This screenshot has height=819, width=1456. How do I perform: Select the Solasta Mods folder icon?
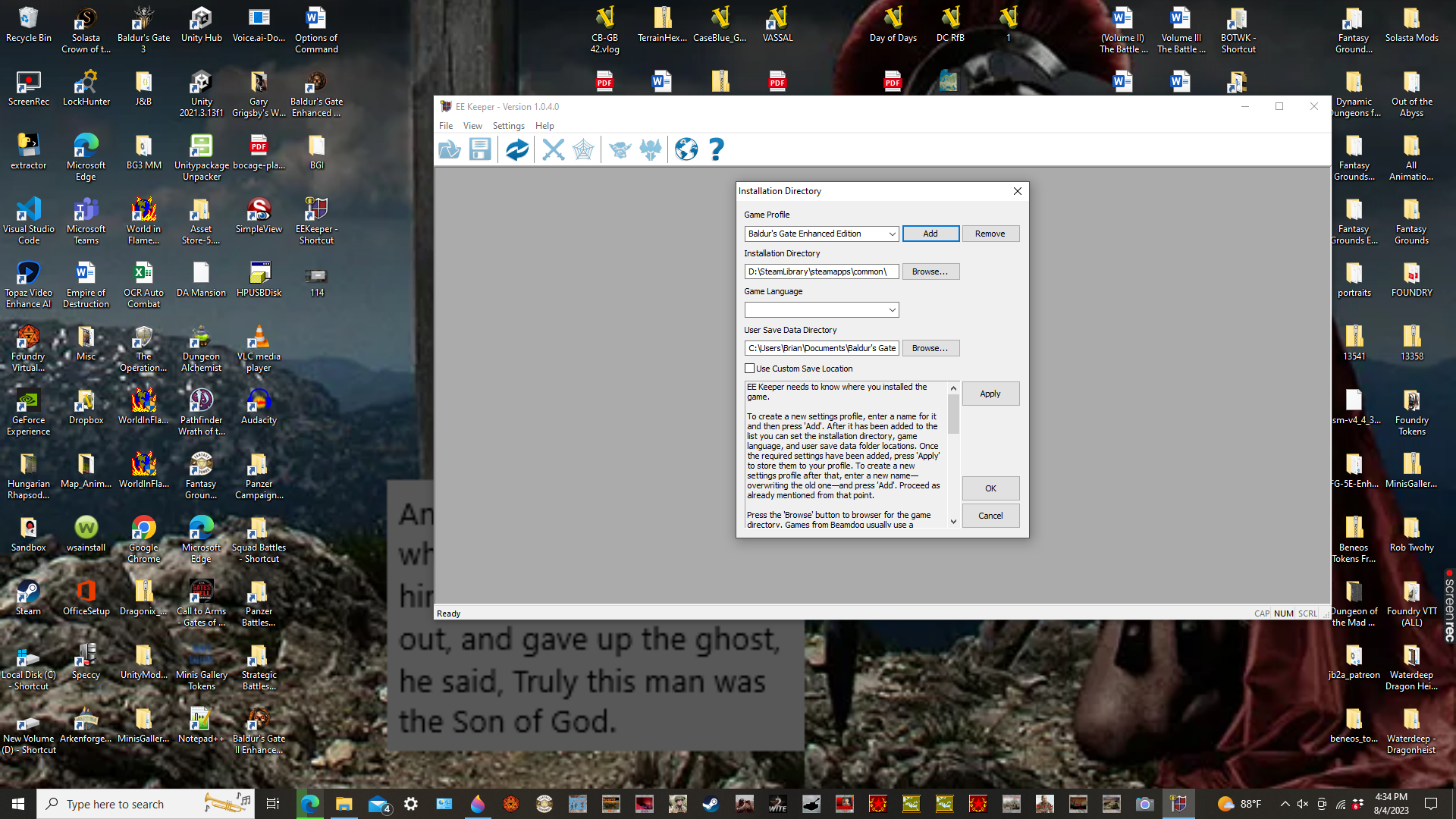(1411, 25)
